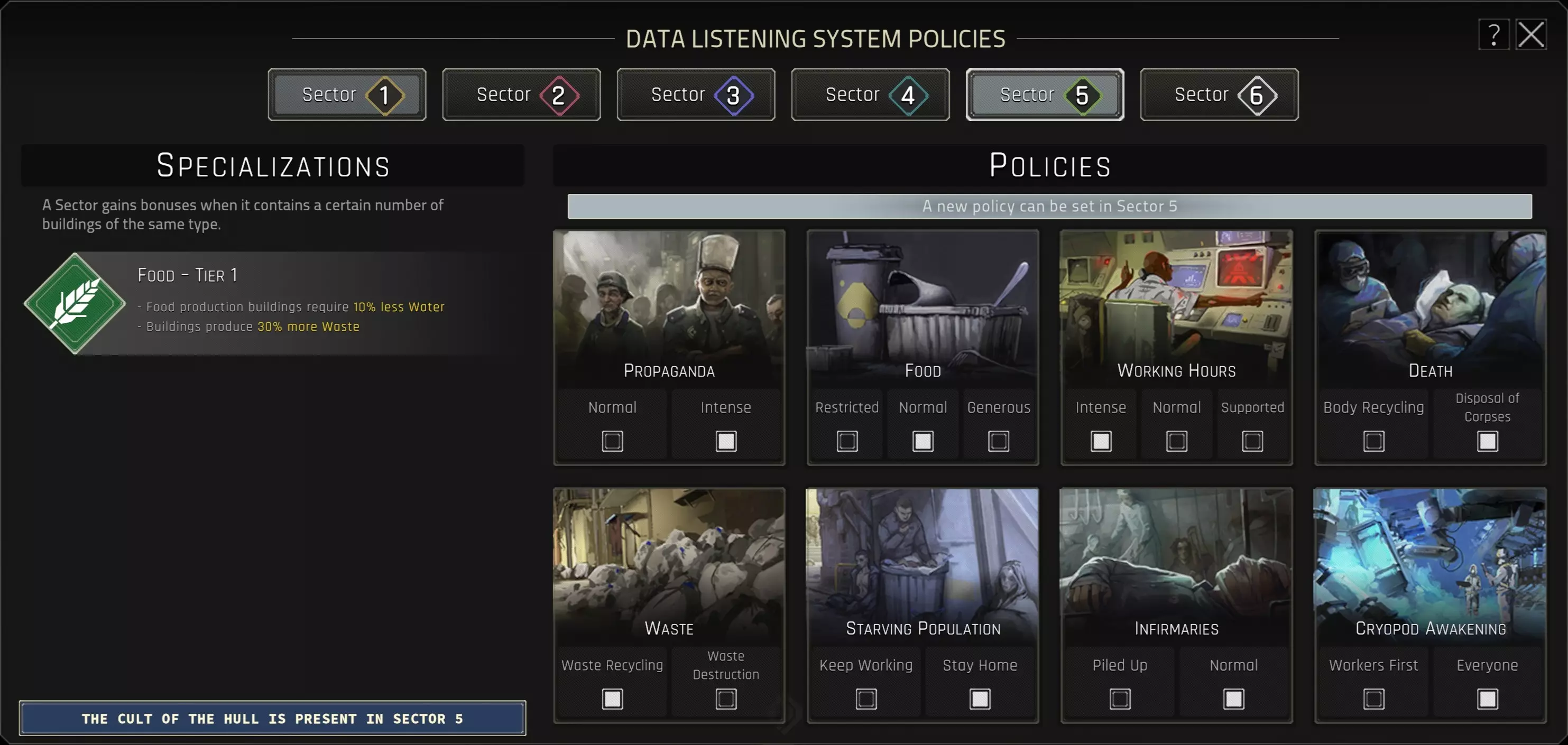The width and height of the screenshot is (1568, 745).
Task: Click the new policy notification bar
Action: 1049,206
